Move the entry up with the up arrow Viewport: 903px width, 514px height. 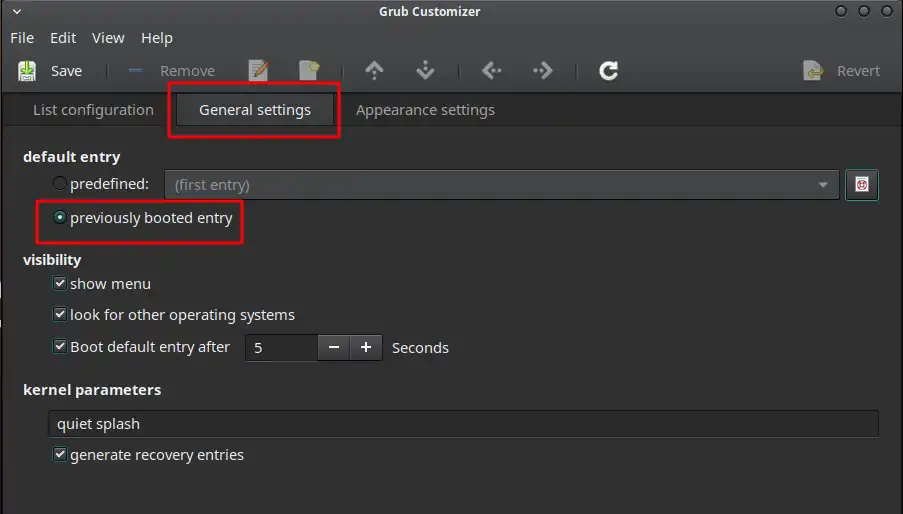[x=374, y=70]
